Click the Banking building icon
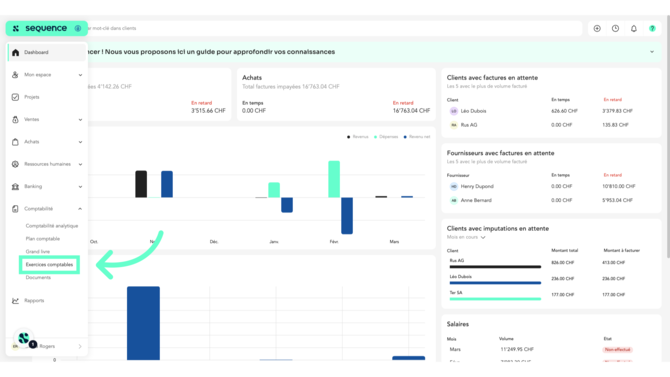Screen dimensions: 670x377 click(15, 186)
